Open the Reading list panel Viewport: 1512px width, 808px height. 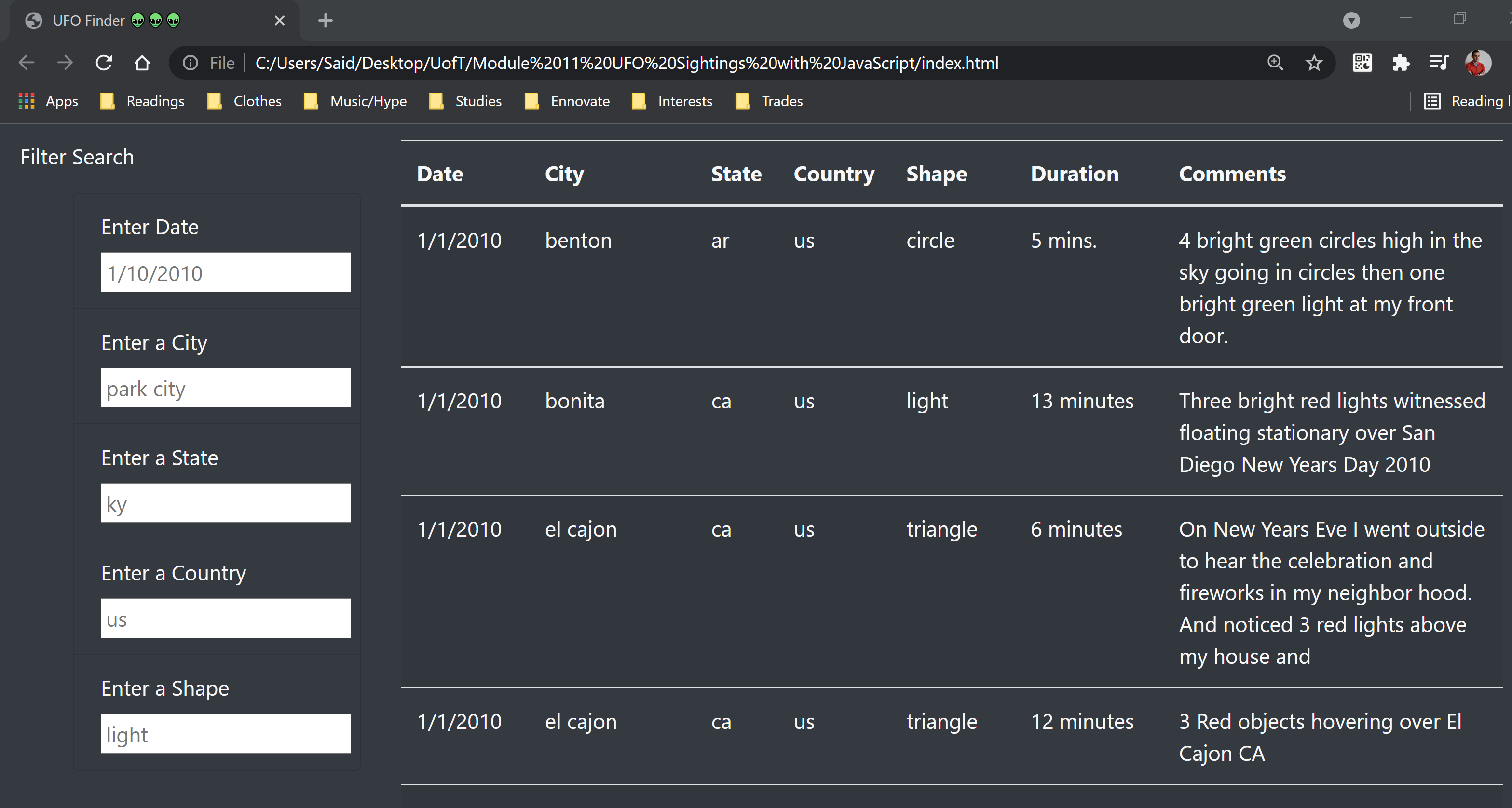(x=1432, y=101)
